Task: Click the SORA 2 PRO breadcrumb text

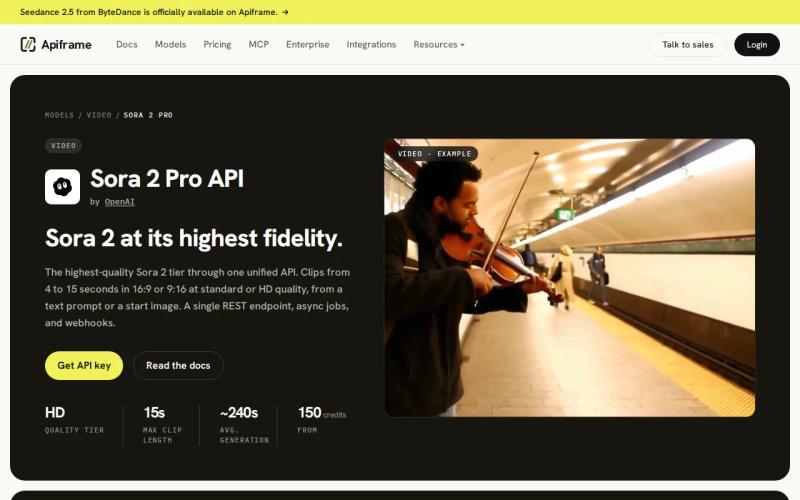Action: [148, 115]
